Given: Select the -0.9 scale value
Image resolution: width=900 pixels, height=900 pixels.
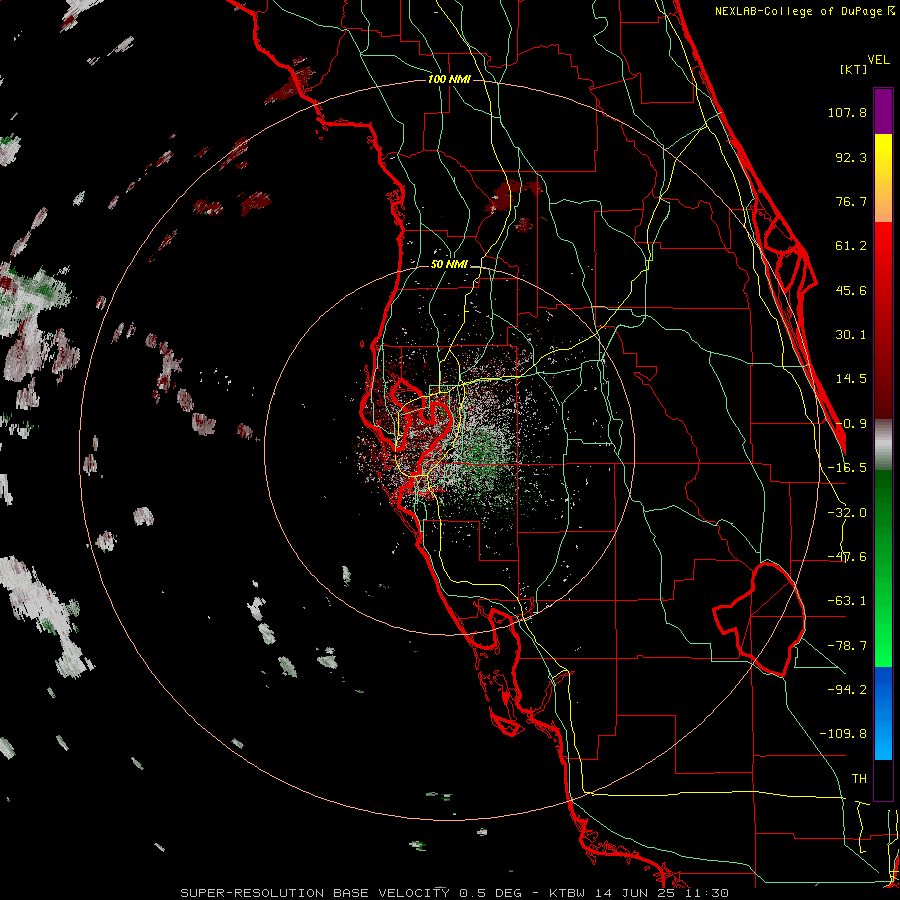Looking at the screenshot, I should point(851,424).
